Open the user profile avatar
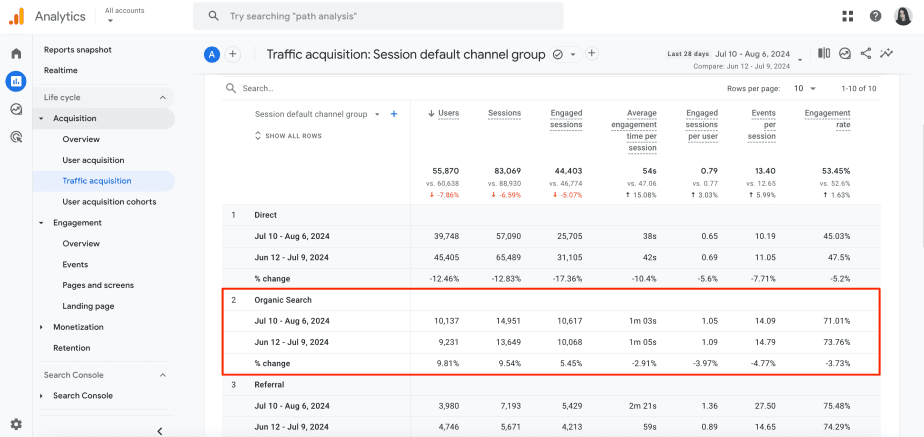The height and width of the screenshot is (437, 924). click(903, 16)
